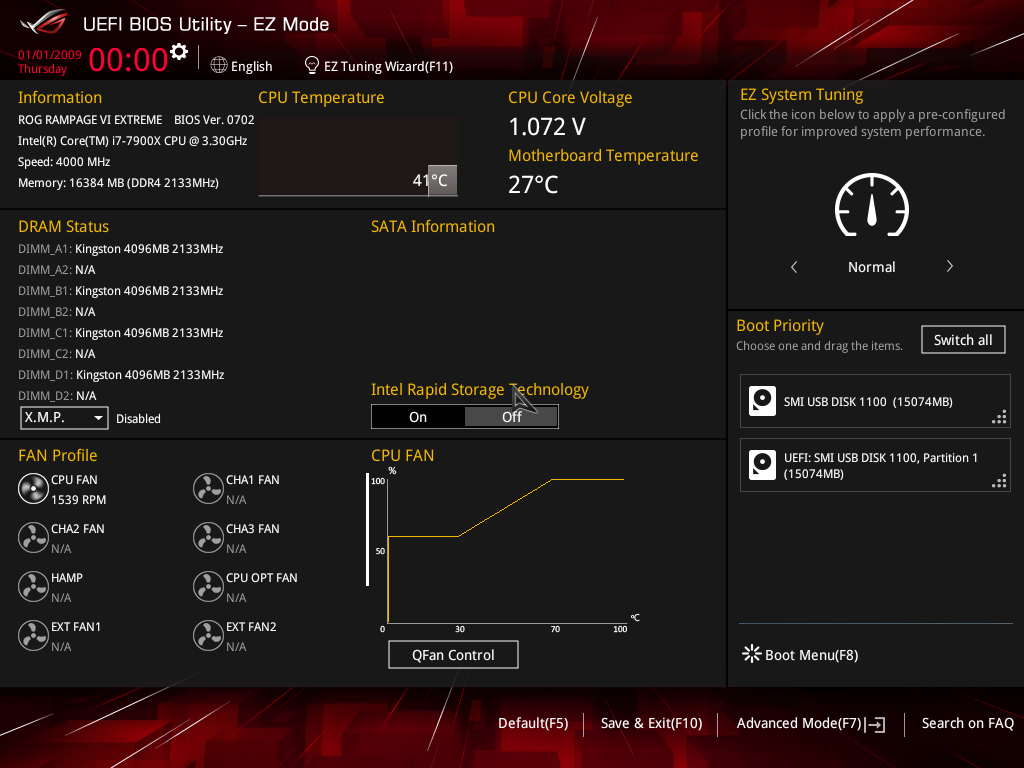Click the globe language icon

[219, 65]
